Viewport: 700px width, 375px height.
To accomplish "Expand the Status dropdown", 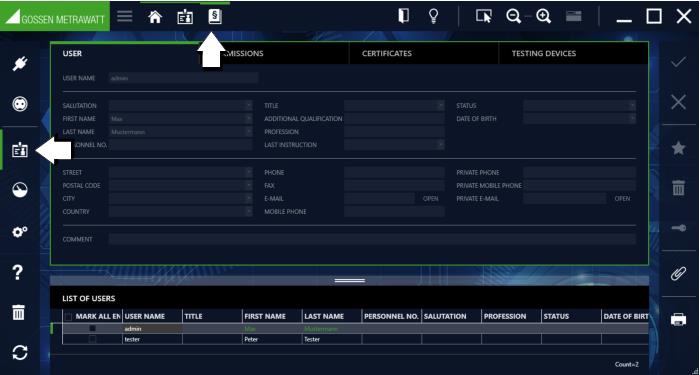I will [x=632, y=106].
